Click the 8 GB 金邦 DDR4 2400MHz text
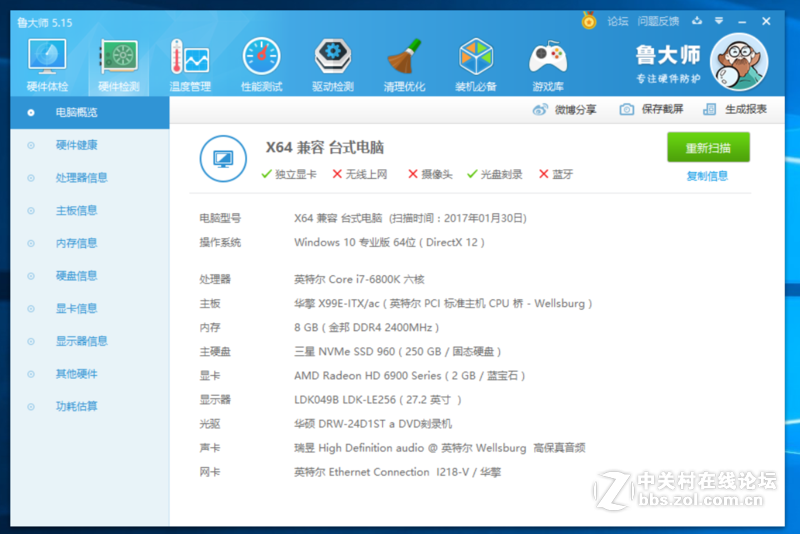800x534 pixels. [x=366, y=327]
